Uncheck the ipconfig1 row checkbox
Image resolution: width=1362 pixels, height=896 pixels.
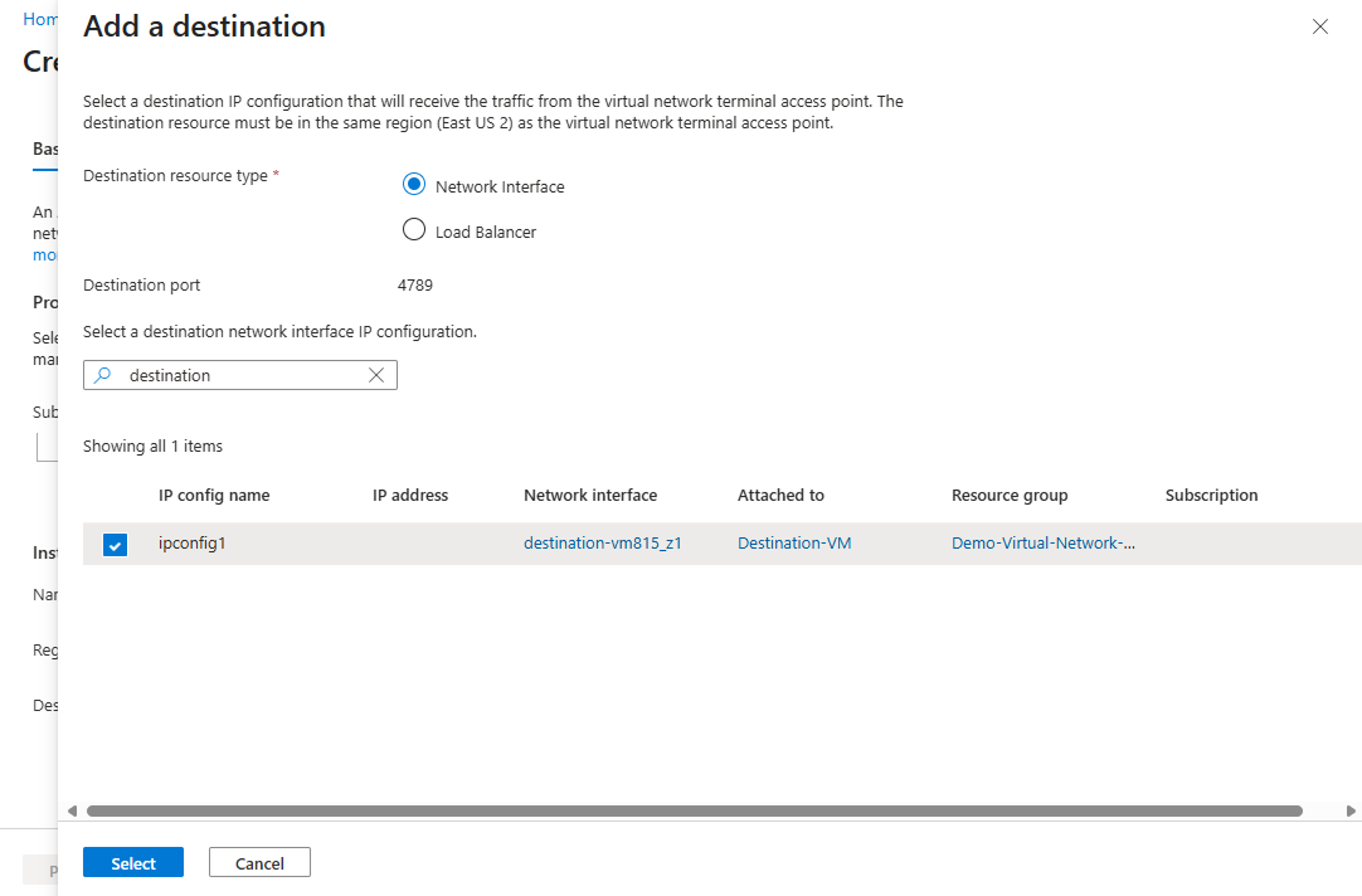(x=115, y=544)
